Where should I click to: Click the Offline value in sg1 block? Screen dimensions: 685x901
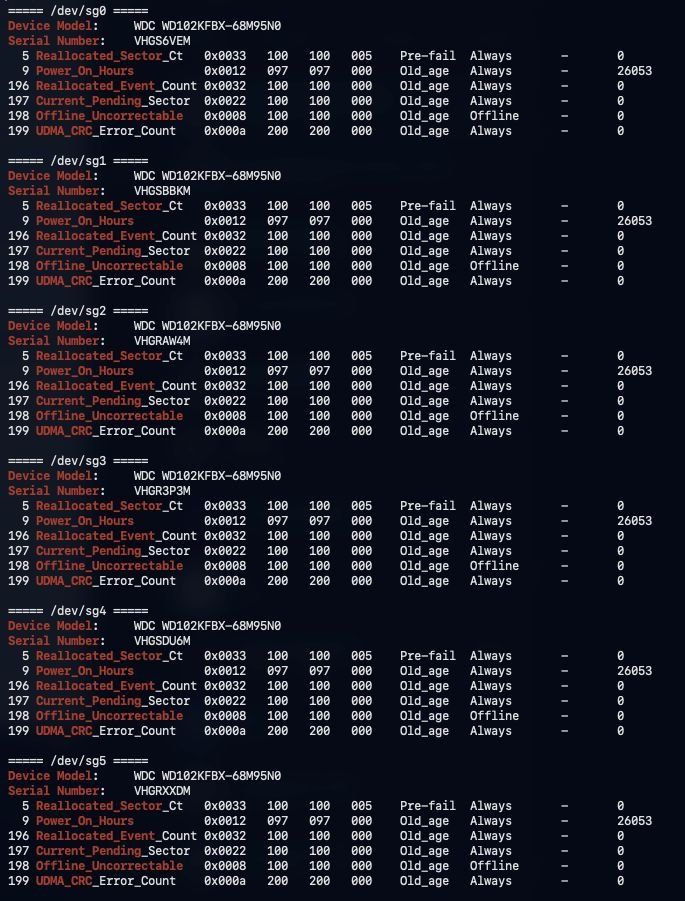494,265
